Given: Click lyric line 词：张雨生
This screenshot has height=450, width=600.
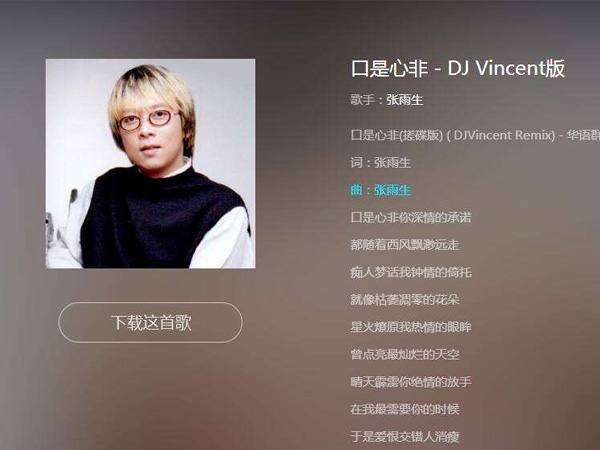Looking at the screenshot, I should 380,163.
